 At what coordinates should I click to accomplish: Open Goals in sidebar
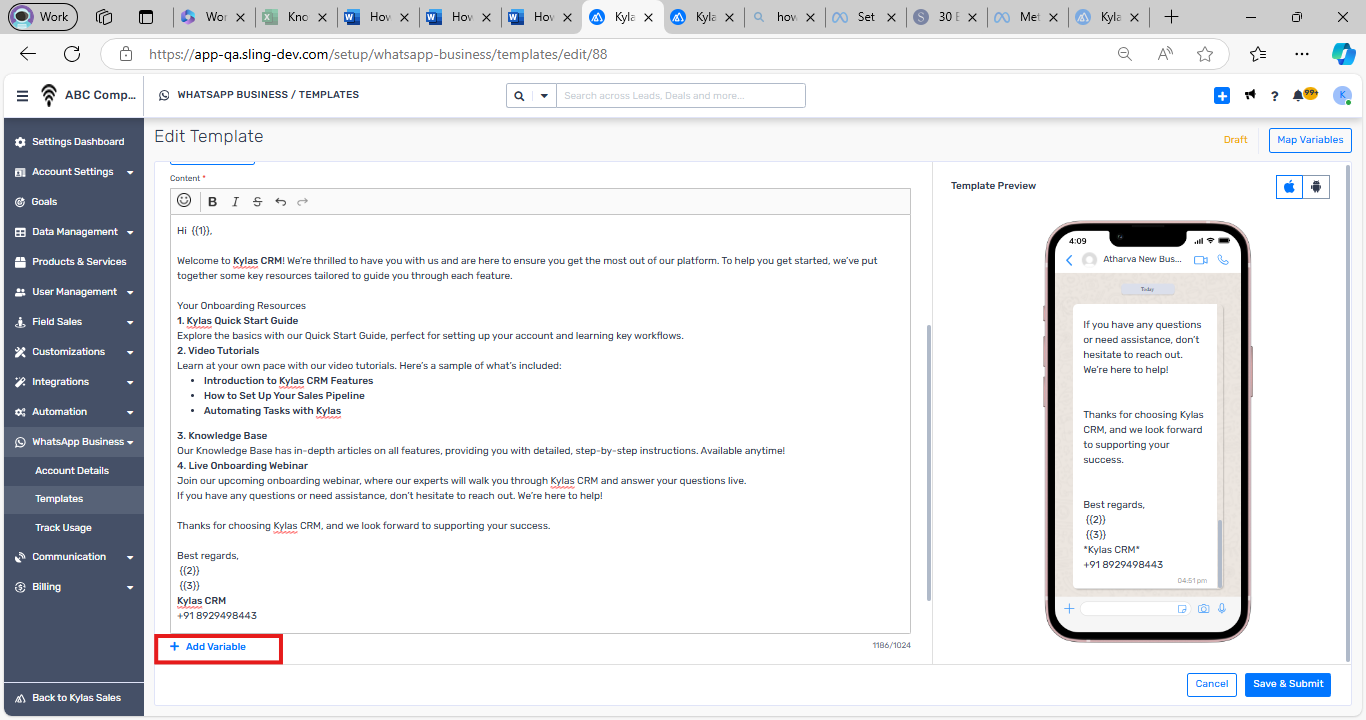tap(74, 202)
